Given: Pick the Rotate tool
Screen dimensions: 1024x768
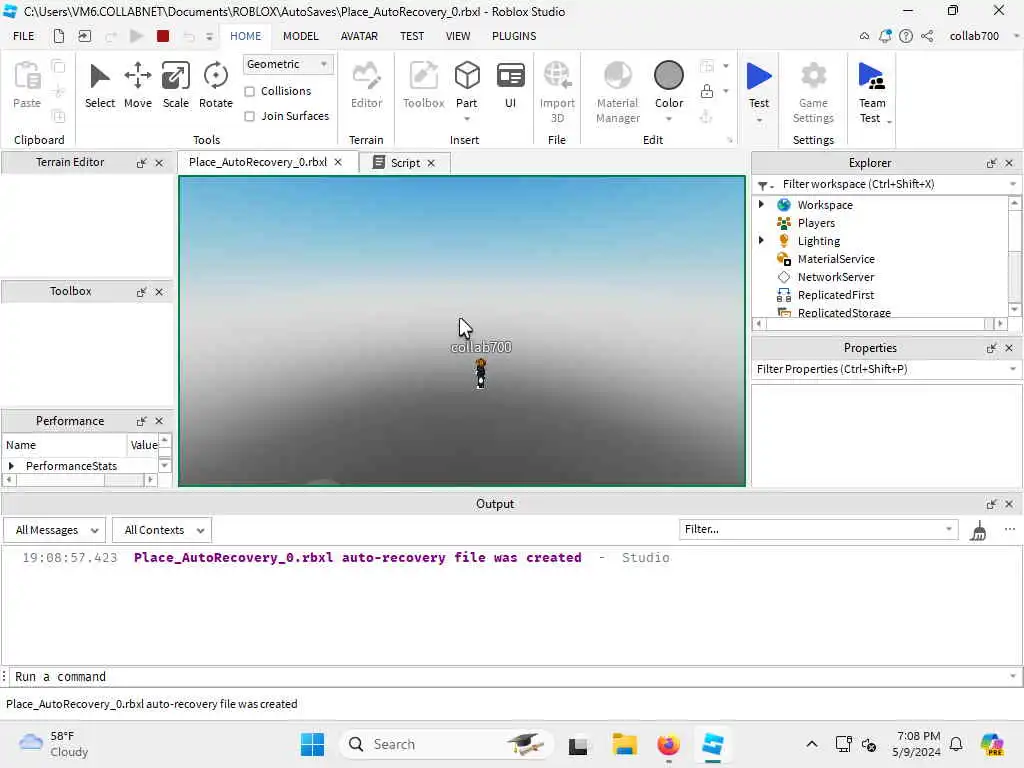Looking at the screenshot, I should pos(216,85).
